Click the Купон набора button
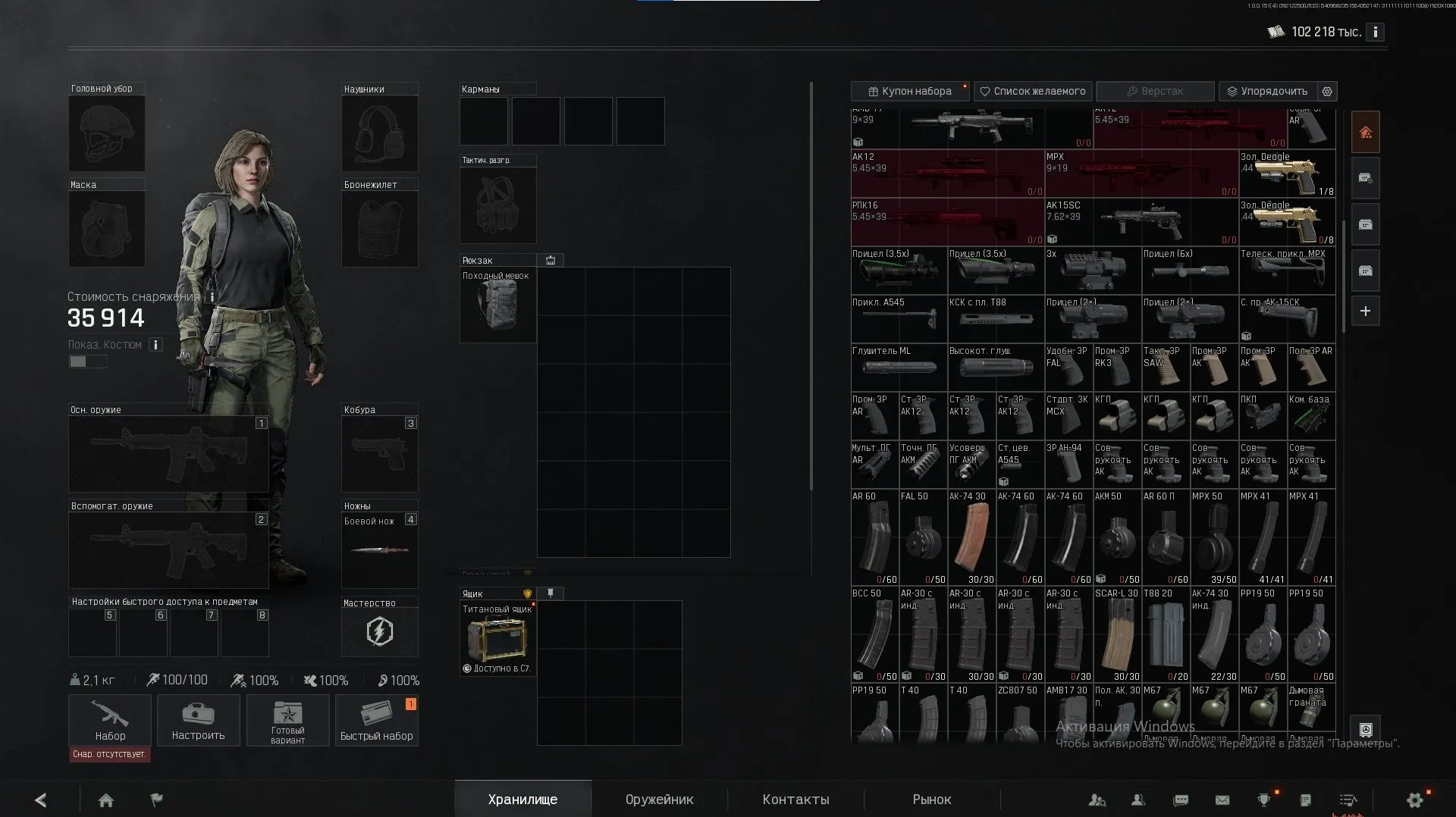Viewport: 1456px width, 817px height. (x=910, y=91)
